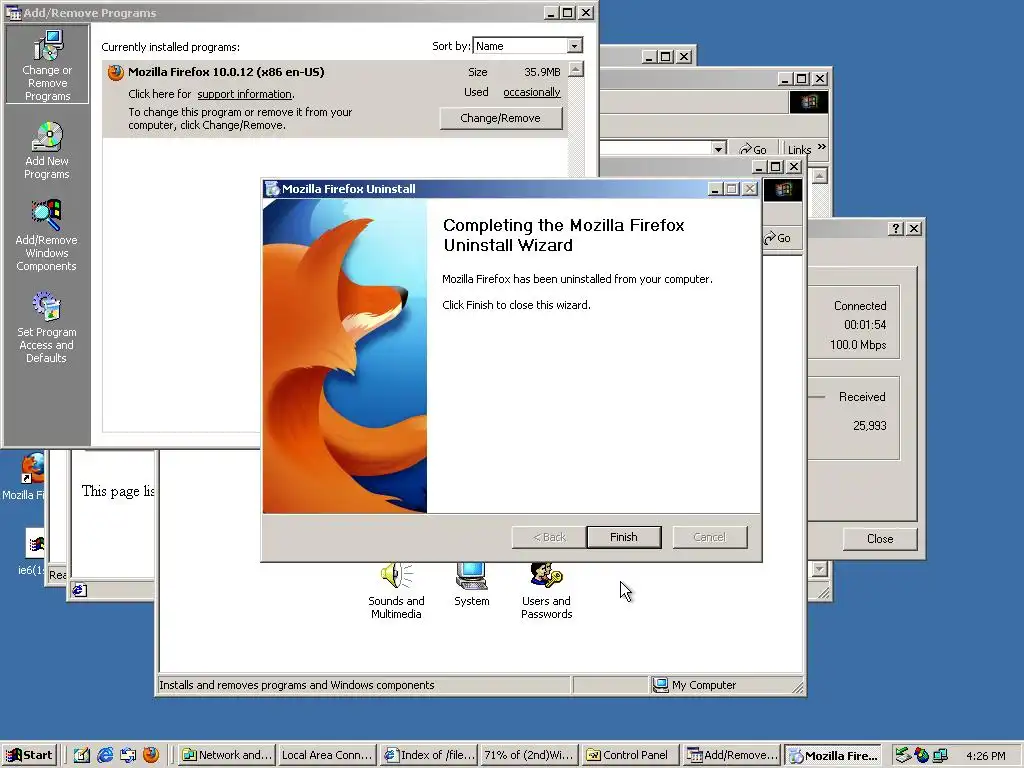Launch Firefox from Quick Launch
The height and width of the screenshot is (768, 1024).
[x=151, y=755]
